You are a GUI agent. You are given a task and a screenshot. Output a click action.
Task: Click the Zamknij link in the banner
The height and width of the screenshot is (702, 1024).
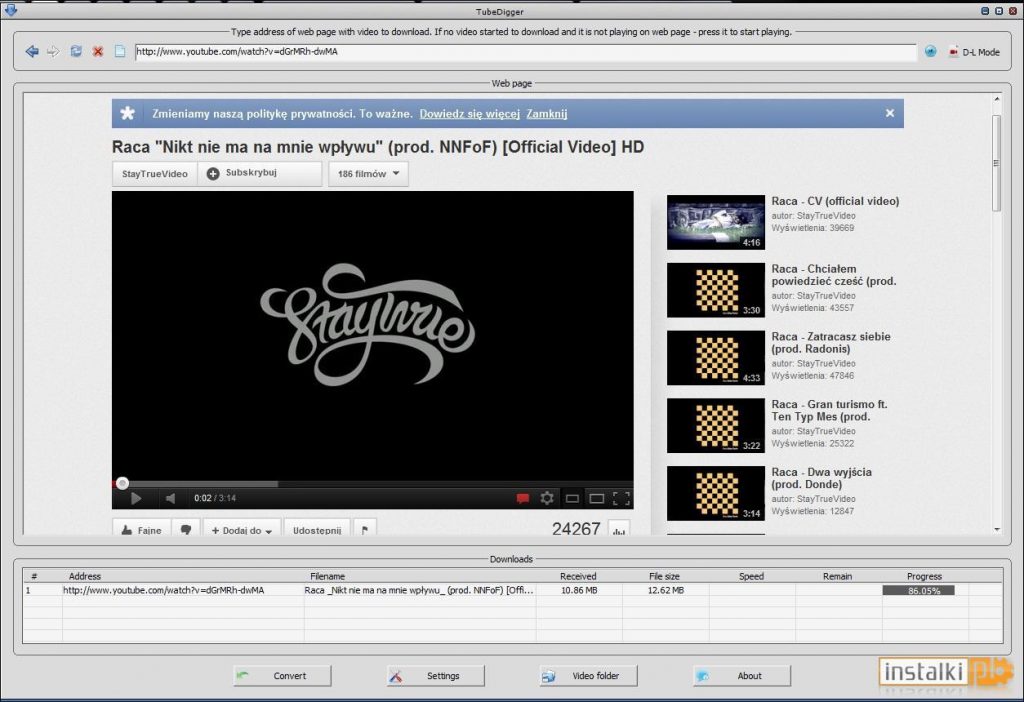(547, 114)
